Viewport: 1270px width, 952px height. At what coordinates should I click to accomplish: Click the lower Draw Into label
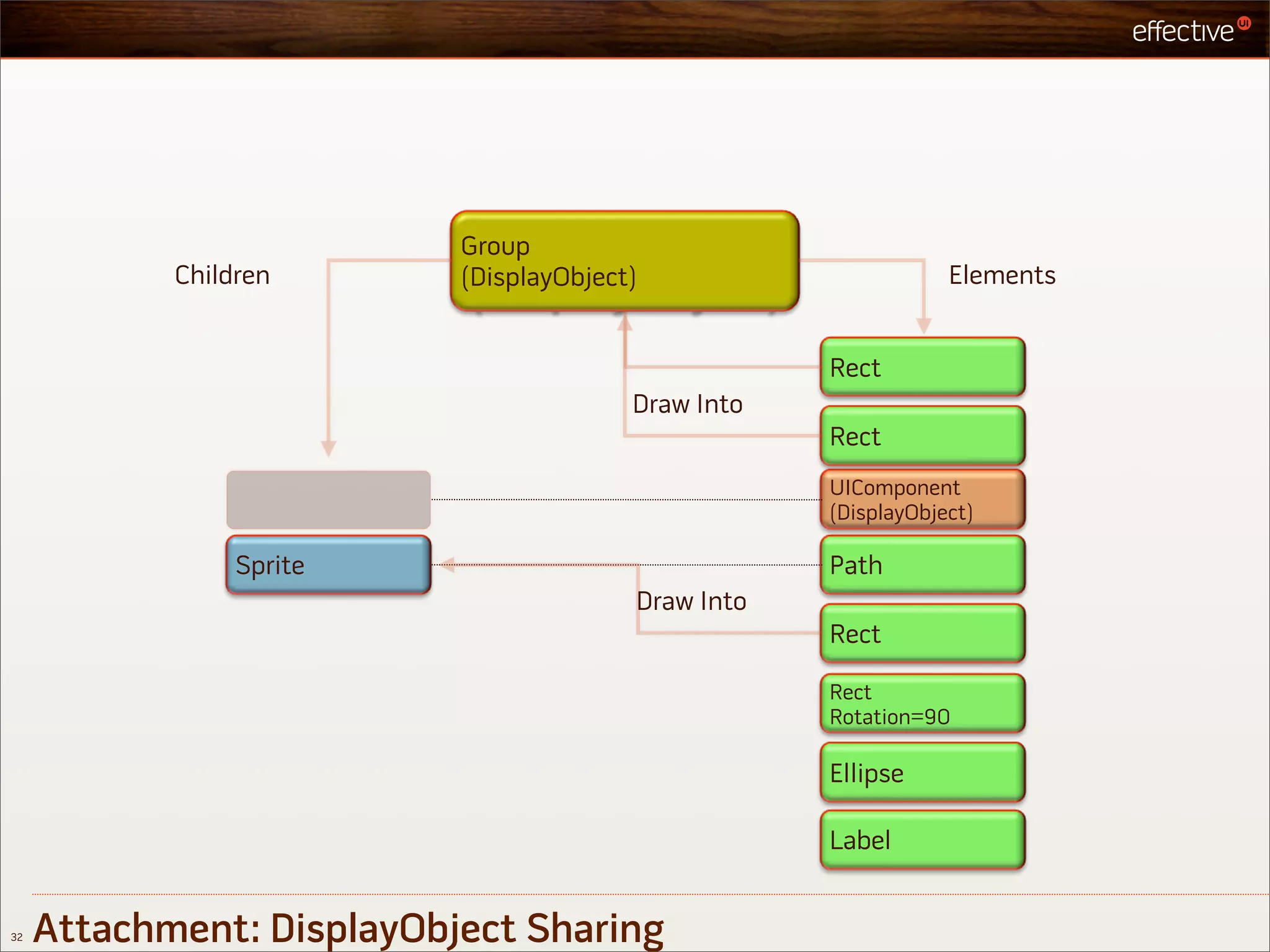click(691, 601)
